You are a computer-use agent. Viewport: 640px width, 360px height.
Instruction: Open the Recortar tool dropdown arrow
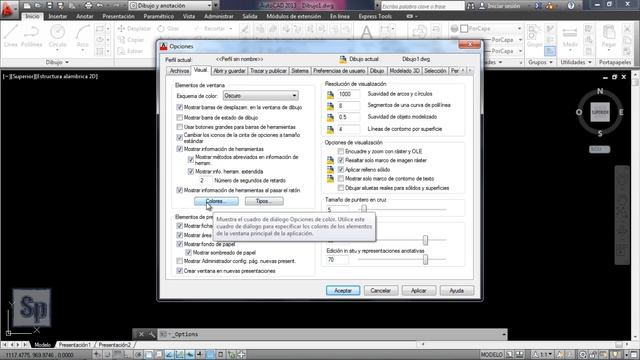(x=231, y=29)
